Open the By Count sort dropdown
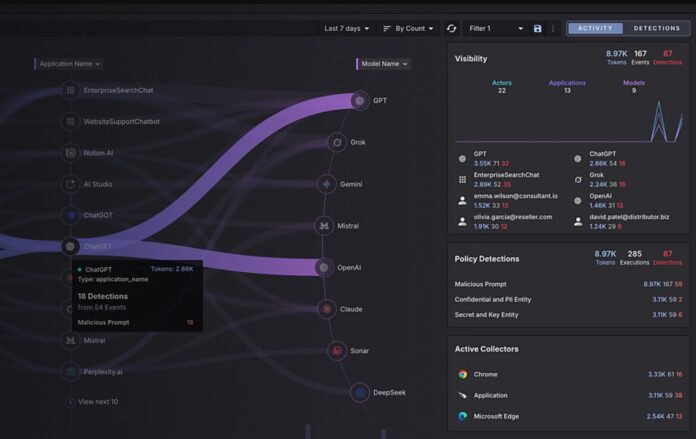 click(408, 28)
